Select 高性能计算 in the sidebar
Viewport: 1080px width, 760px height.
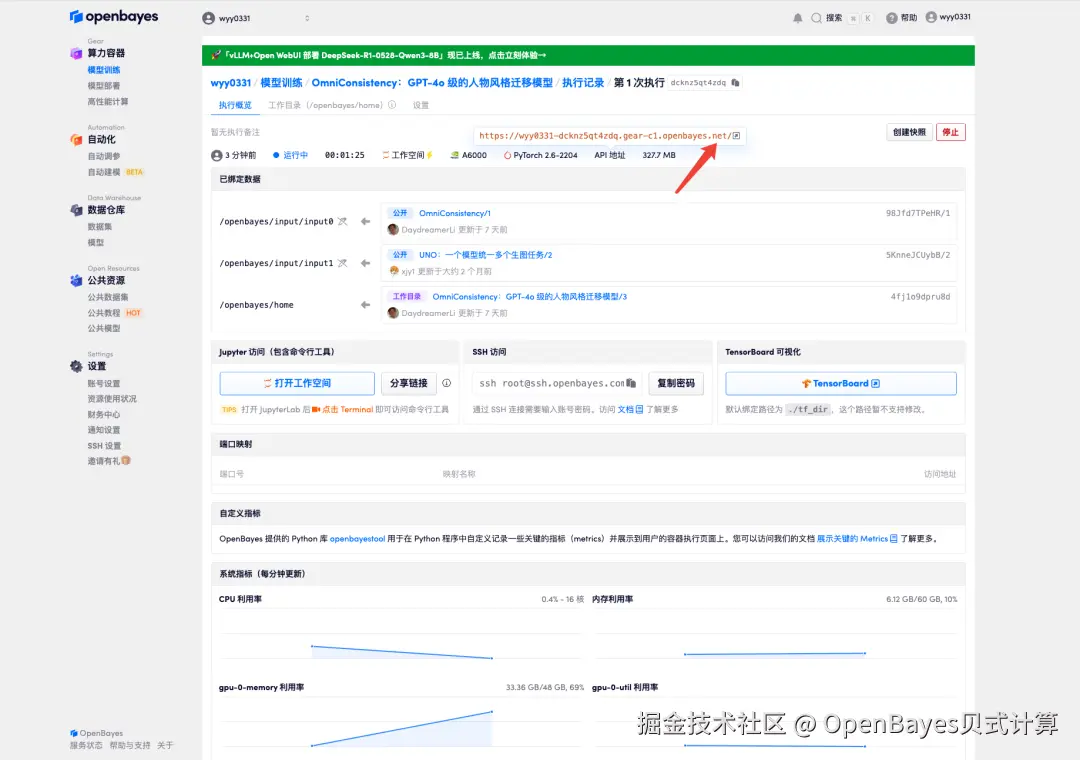tap(108, 101)
